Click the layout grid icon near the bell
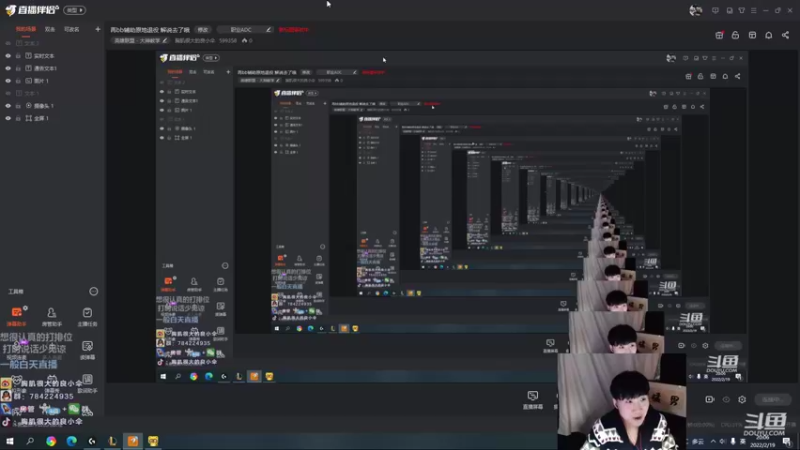The height and width of the screenshot is (450, 800). pyautogui.click(x=752, y=35)
